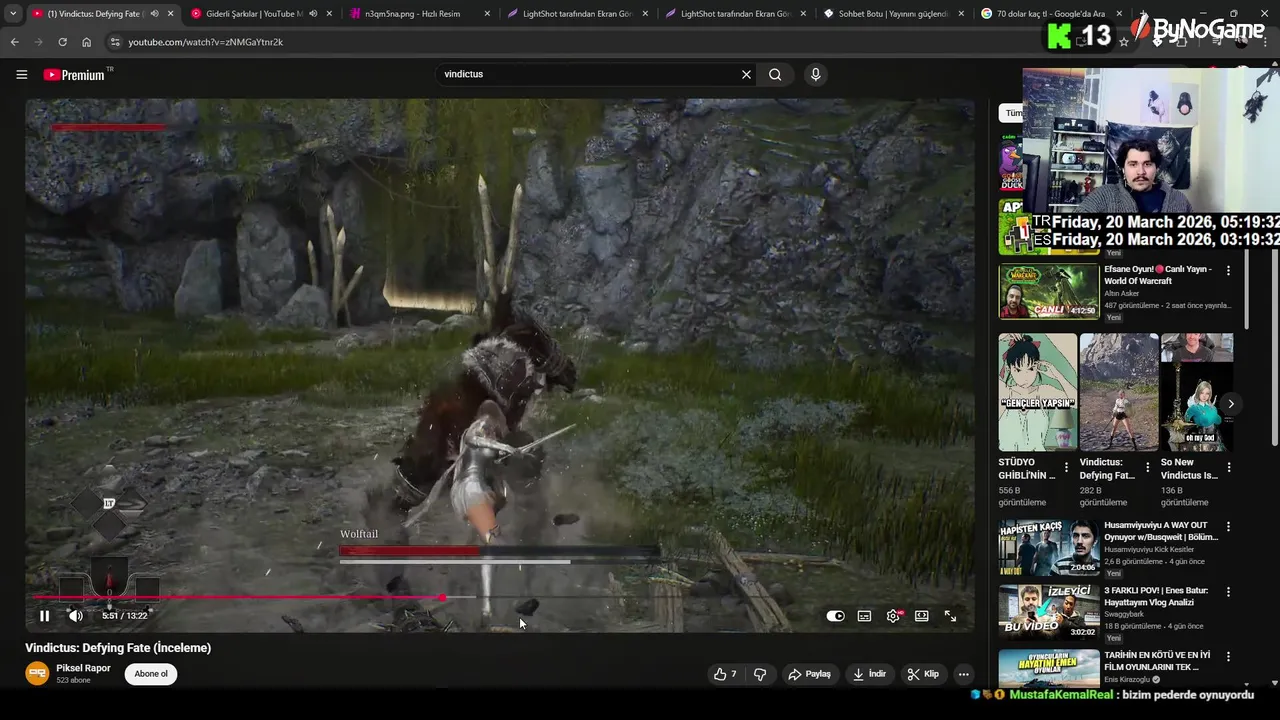Like the video with thumbs up

click(725, 674)
